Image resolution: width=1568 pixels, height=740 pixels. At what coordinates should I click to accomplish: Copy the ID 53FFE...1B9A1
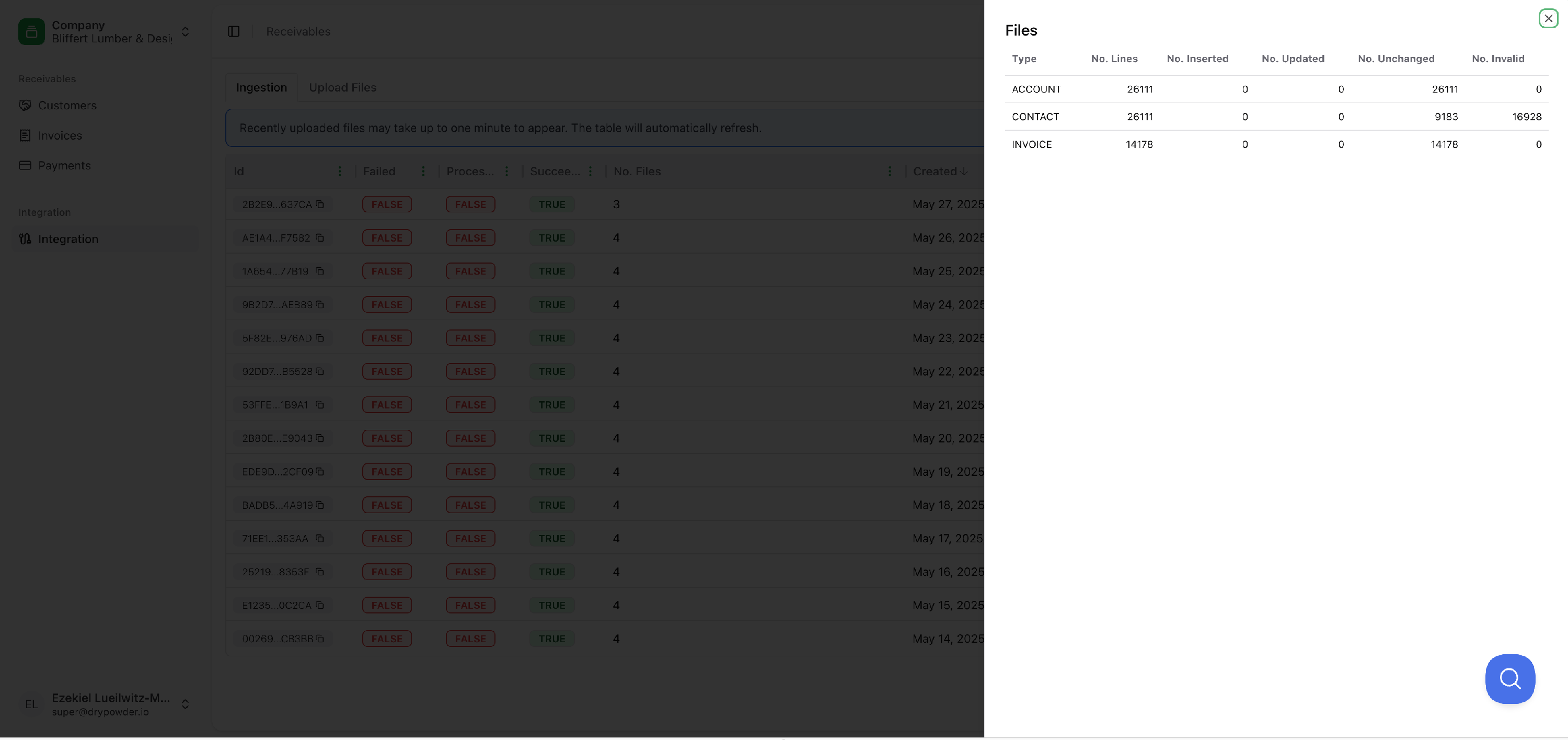(x=320, y=404)
